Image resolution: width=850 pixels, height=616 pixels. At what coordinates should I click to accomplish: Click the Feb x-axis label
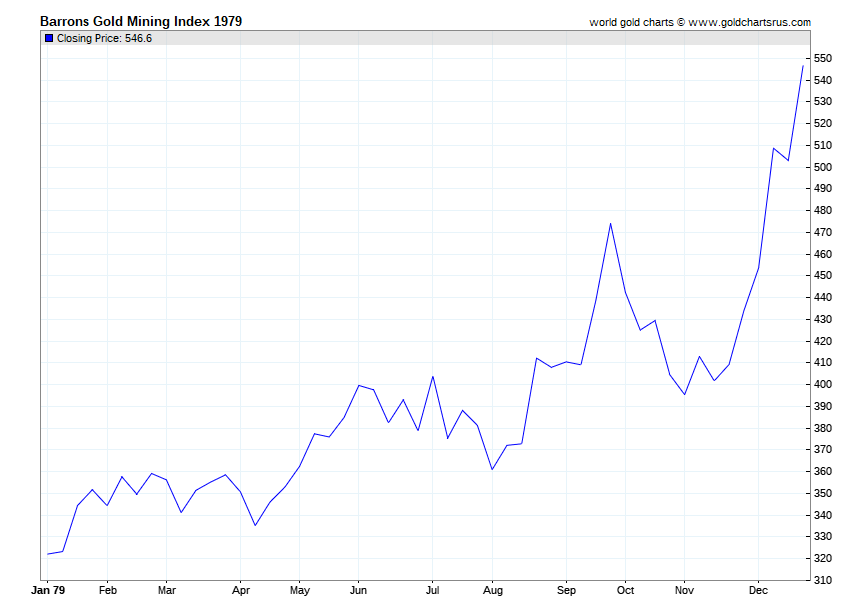pyautogui.click(x=107, y=590)
